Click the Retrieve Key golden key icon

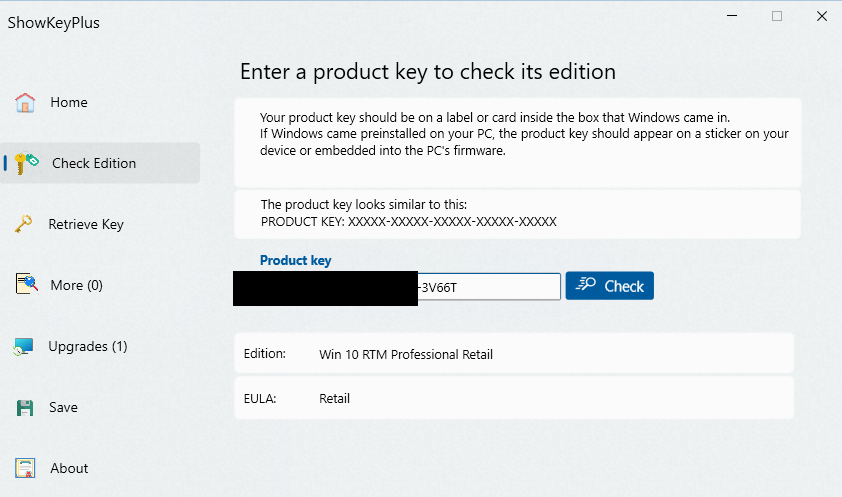coord(24,224)
